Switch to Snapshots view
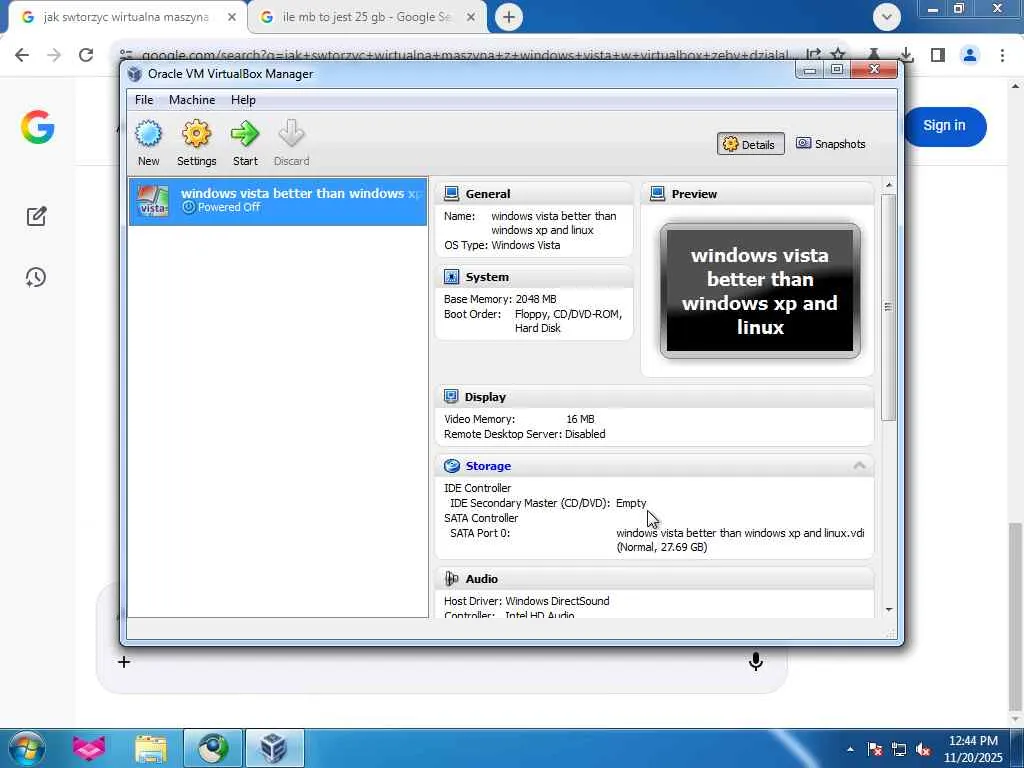 (831, 144)
